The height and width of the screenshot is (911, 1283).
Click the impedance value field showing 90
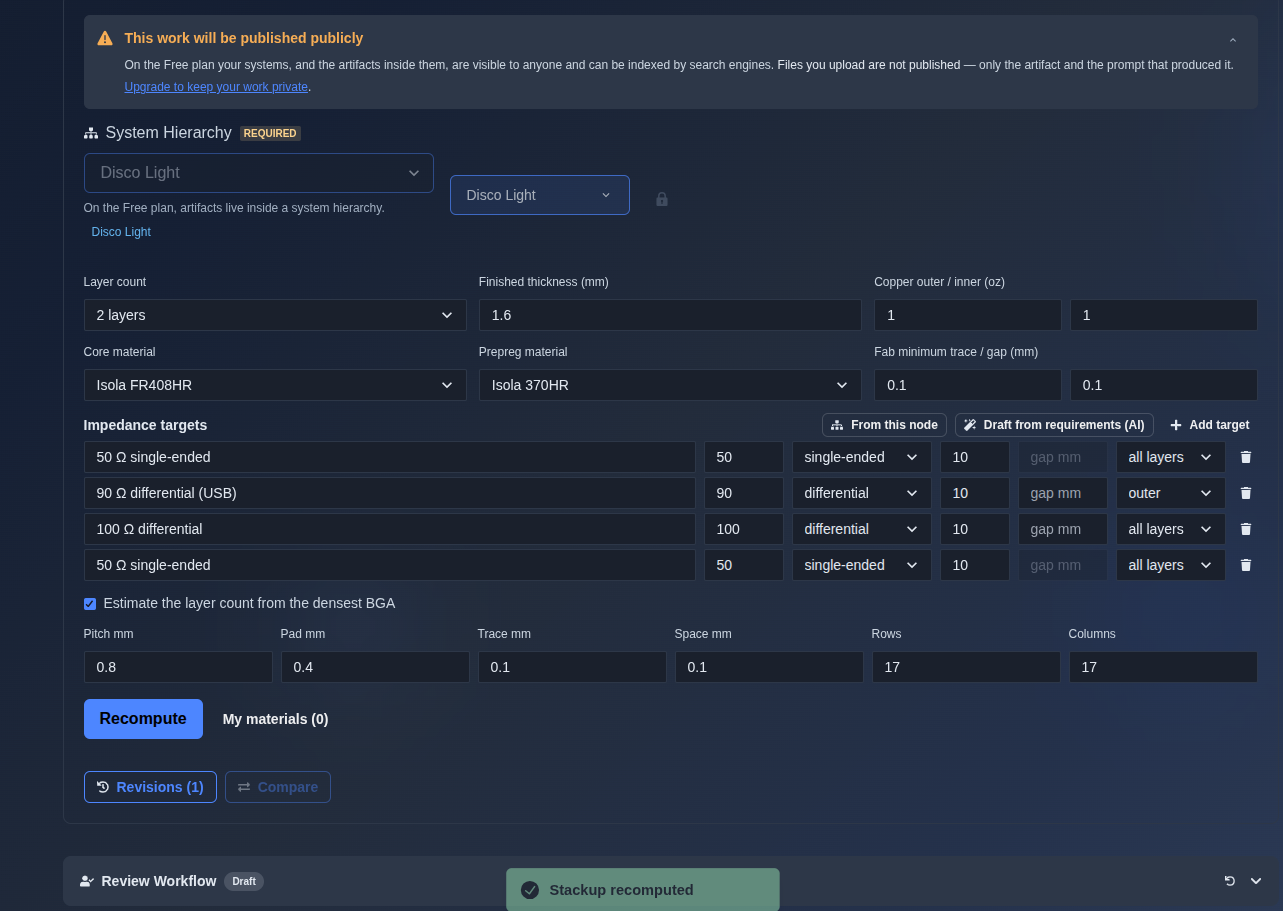[x=744, y=493]
